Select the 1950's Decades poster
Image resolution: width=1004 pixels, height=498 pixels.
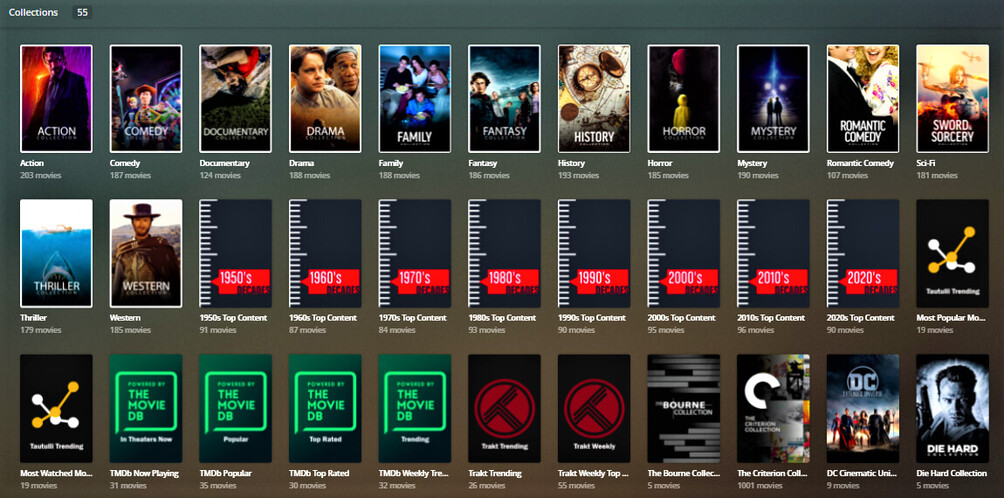[x=236, y=253]
